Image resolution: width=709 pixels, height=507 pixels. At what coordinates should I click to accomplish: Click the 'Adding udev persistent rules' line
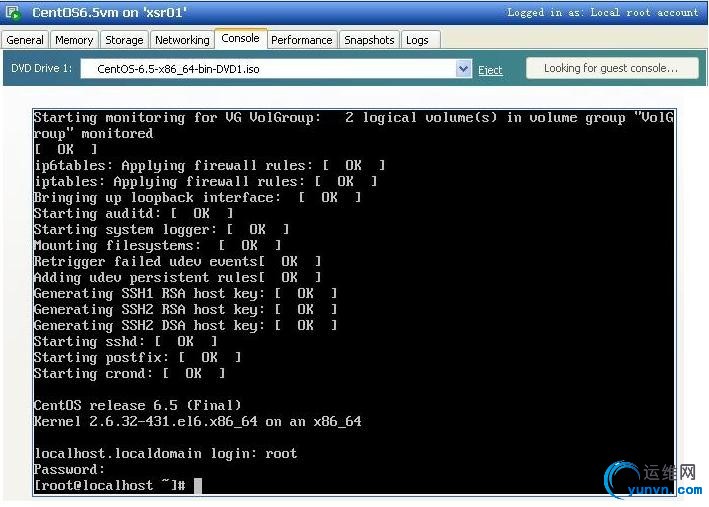[177, 277]
